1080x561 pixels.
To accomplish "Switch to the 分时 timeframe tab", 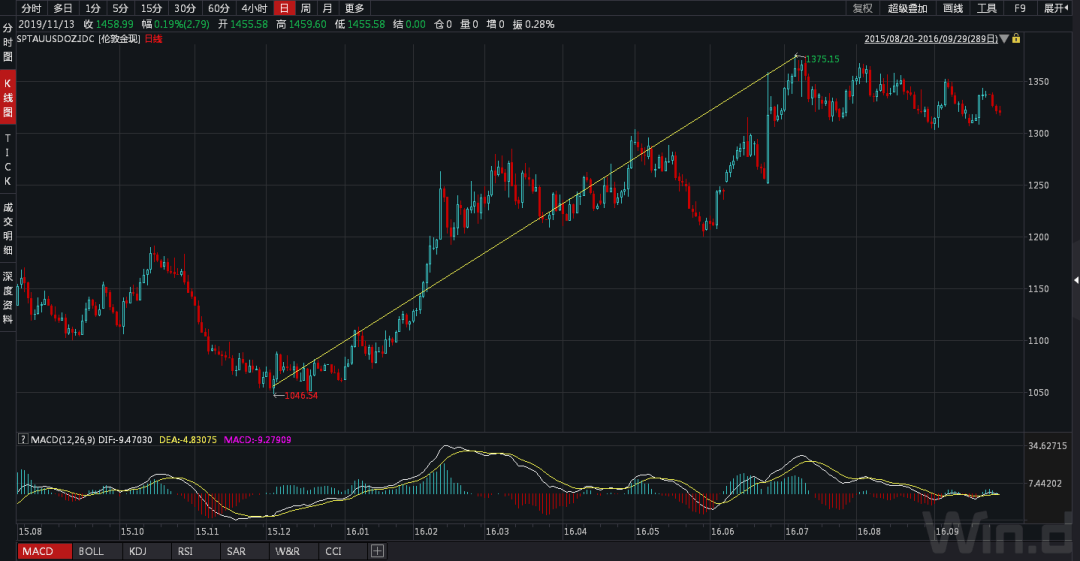I will pyautogui.click(x=31, y=8).
